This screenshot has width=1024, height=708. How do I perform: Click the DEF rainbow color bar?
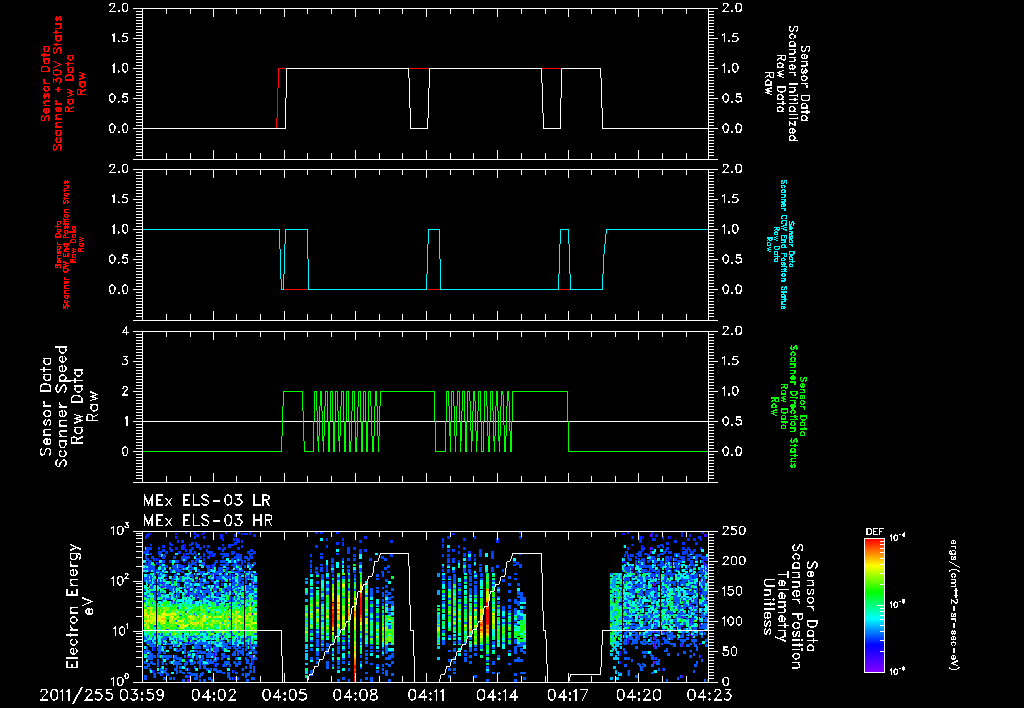click(874, 605)
